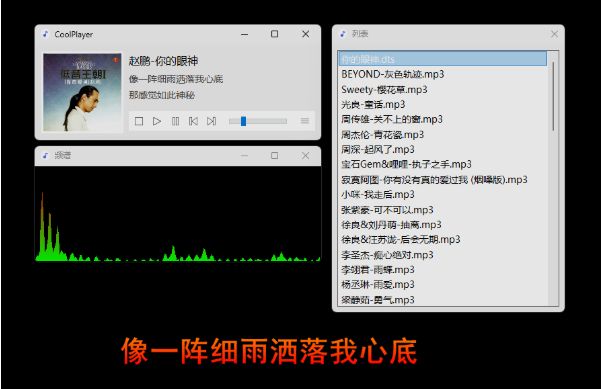Select 周传雄-关不上的窗.mp3 in playlist

443,119
